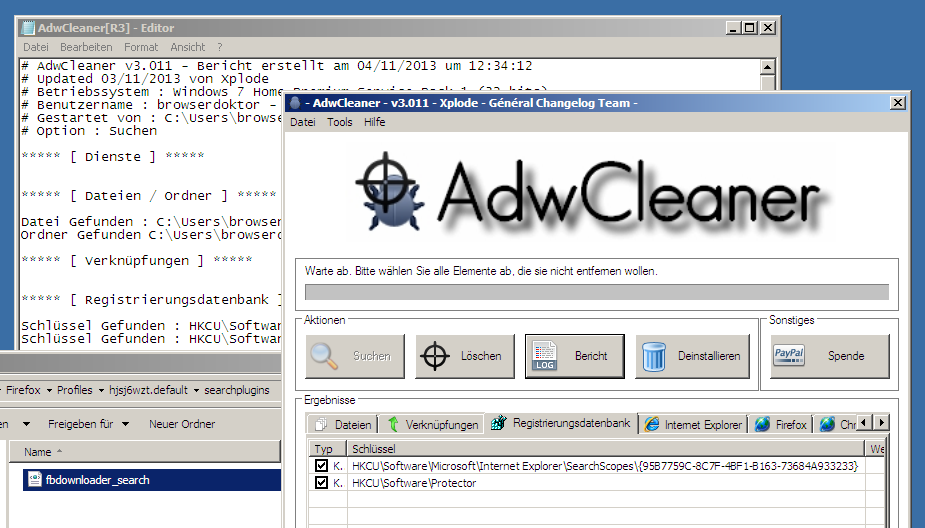Expand dropdown arrow after Profiles breadcrumb
Image resolution: width=925 pixels, height=528 pixels.
(x=101, y=391)
